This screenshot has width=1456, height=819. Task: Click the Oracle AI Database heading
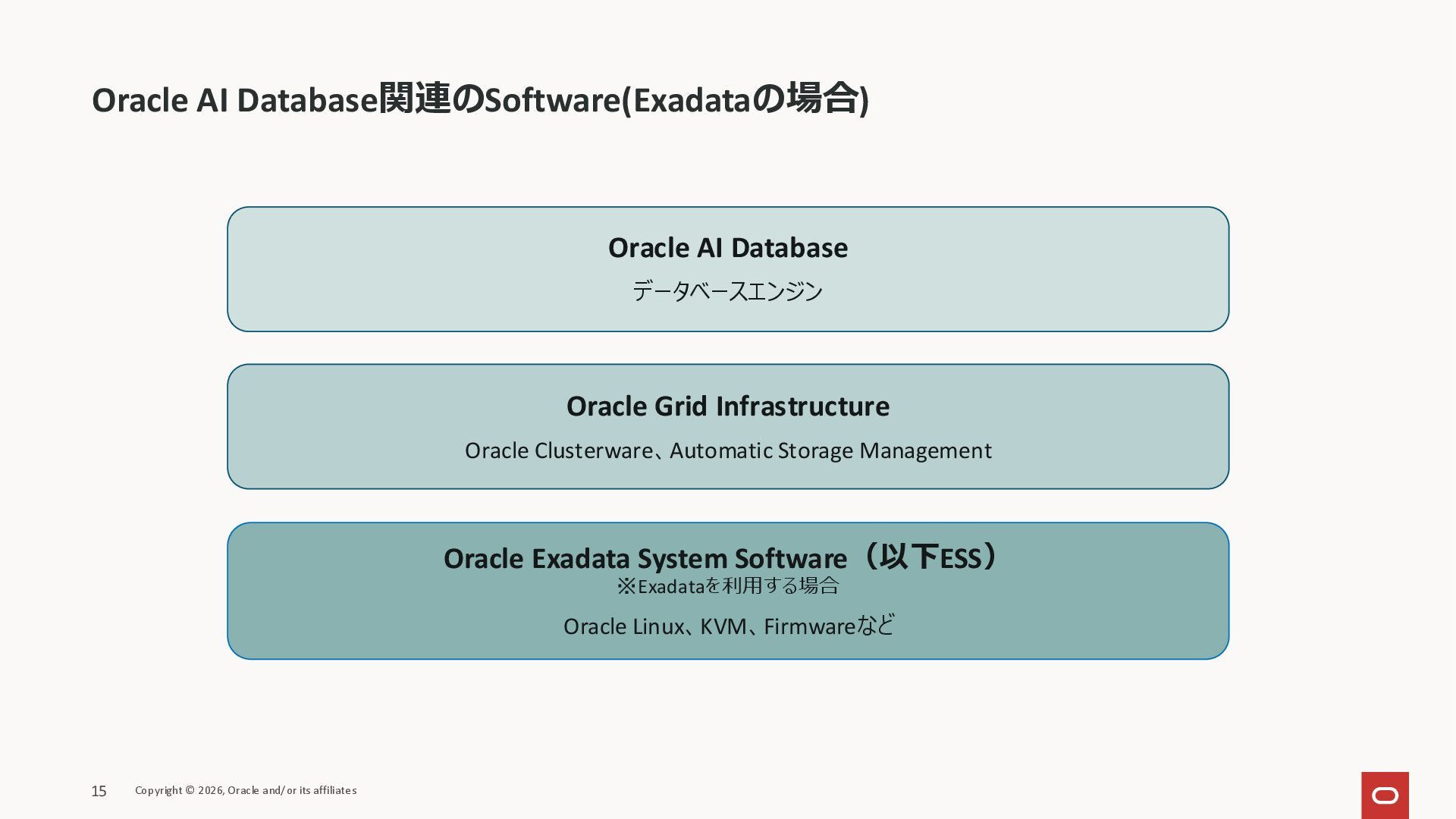tap(727, 248)
